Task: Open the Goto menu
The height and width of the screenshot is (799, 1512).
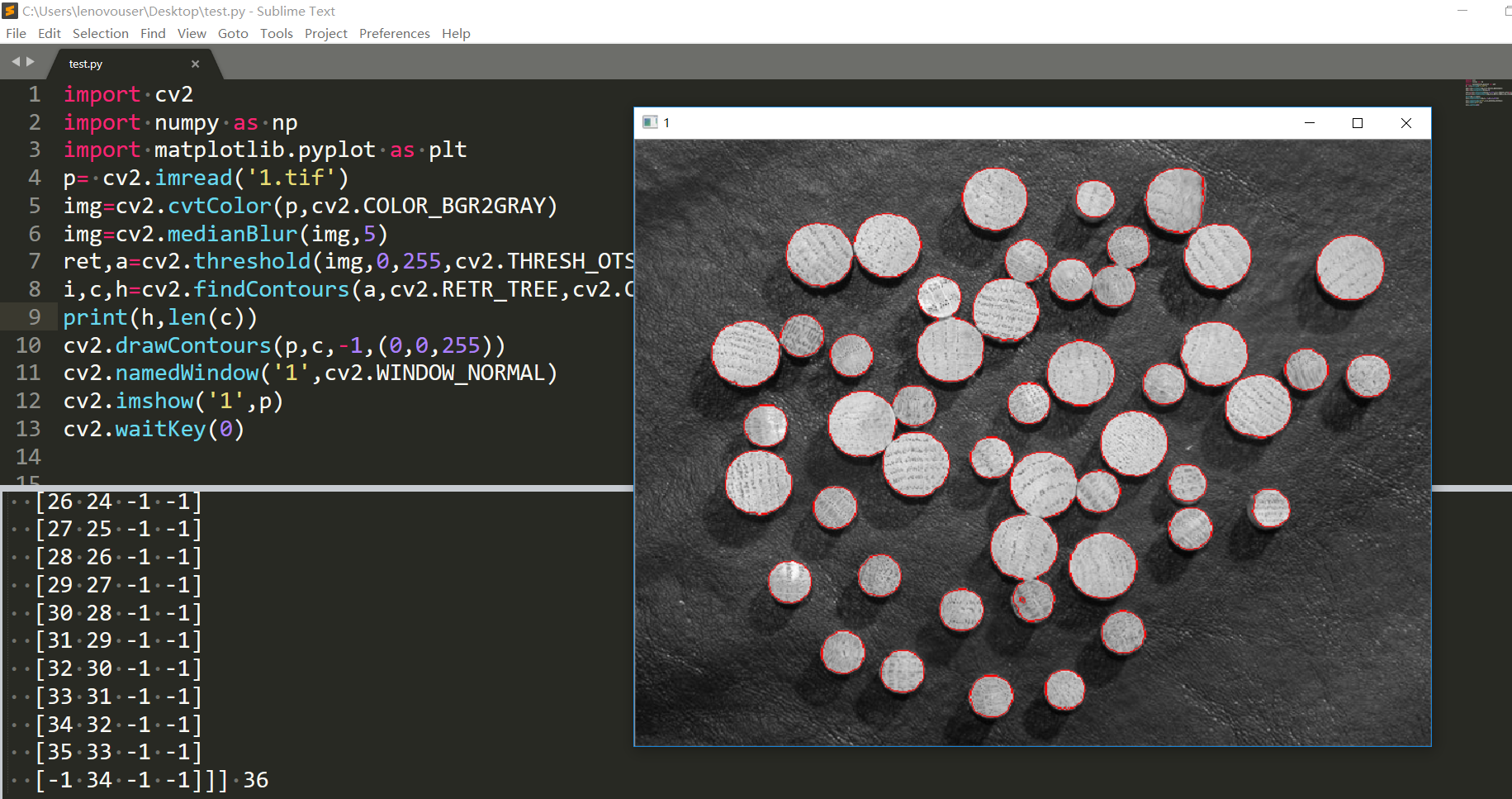Action: (233, 33)
